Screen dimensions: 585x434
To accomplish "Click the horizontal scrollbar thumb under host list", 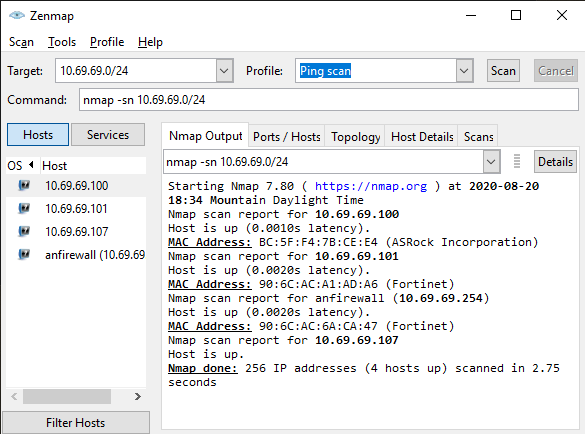I will point(67,396).
